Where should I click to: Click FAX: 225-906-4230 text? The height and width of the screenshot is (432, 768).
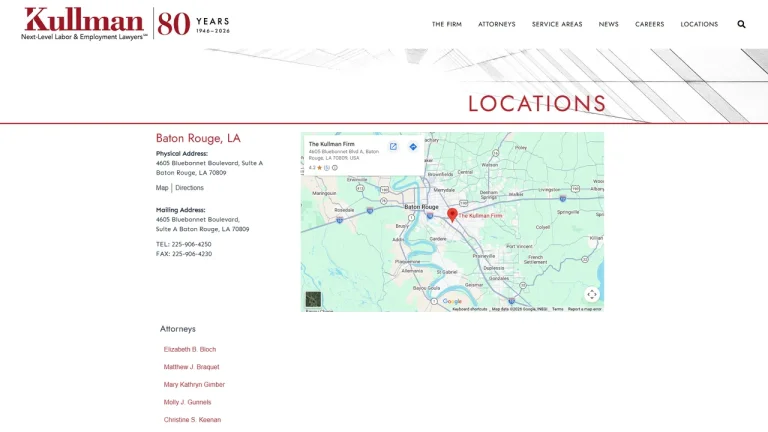(184, 254)
